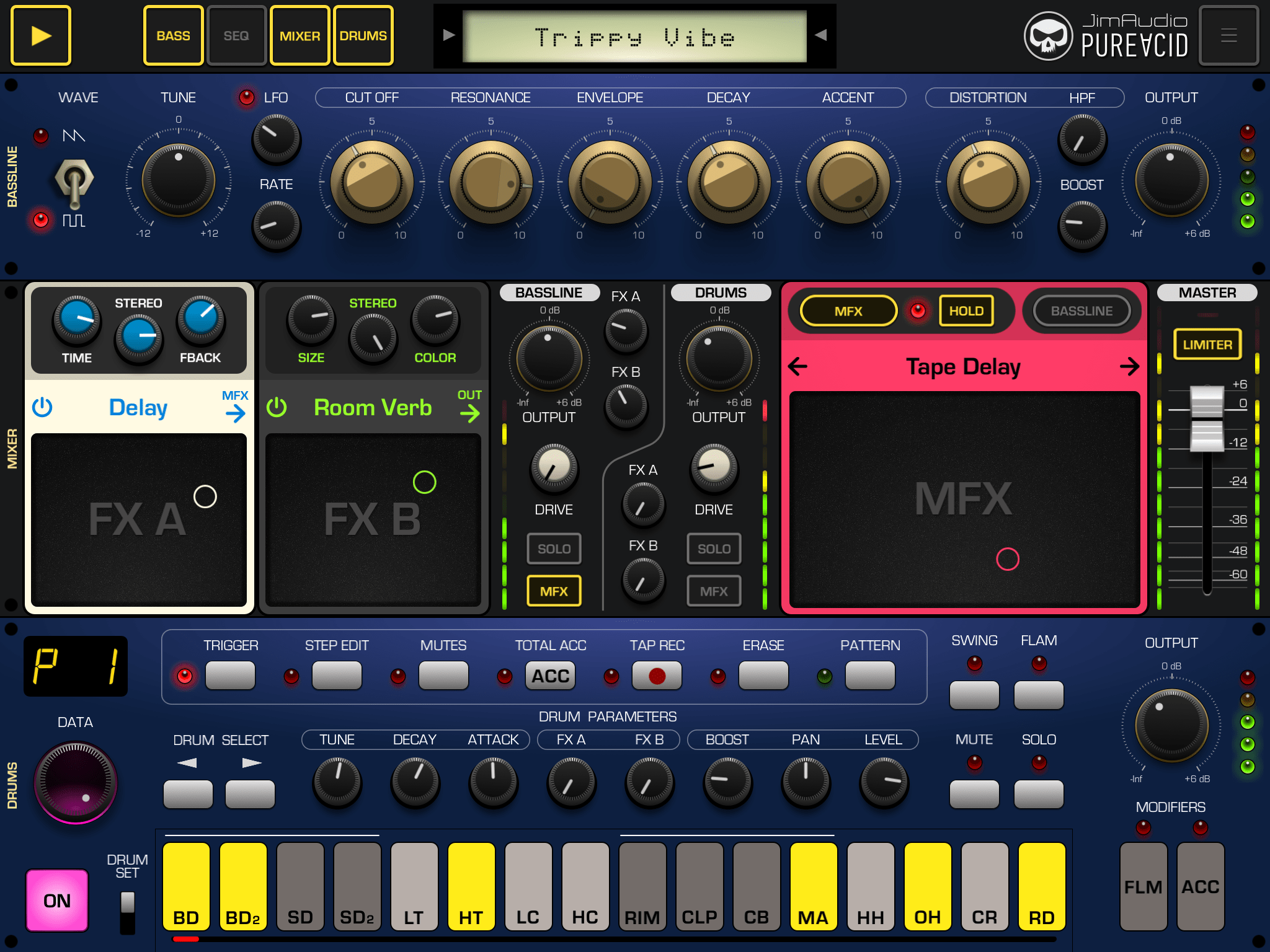Go to previous MFX effect arrow
1270x952 pixels.
pyautogui.click(x=797, y=366)
